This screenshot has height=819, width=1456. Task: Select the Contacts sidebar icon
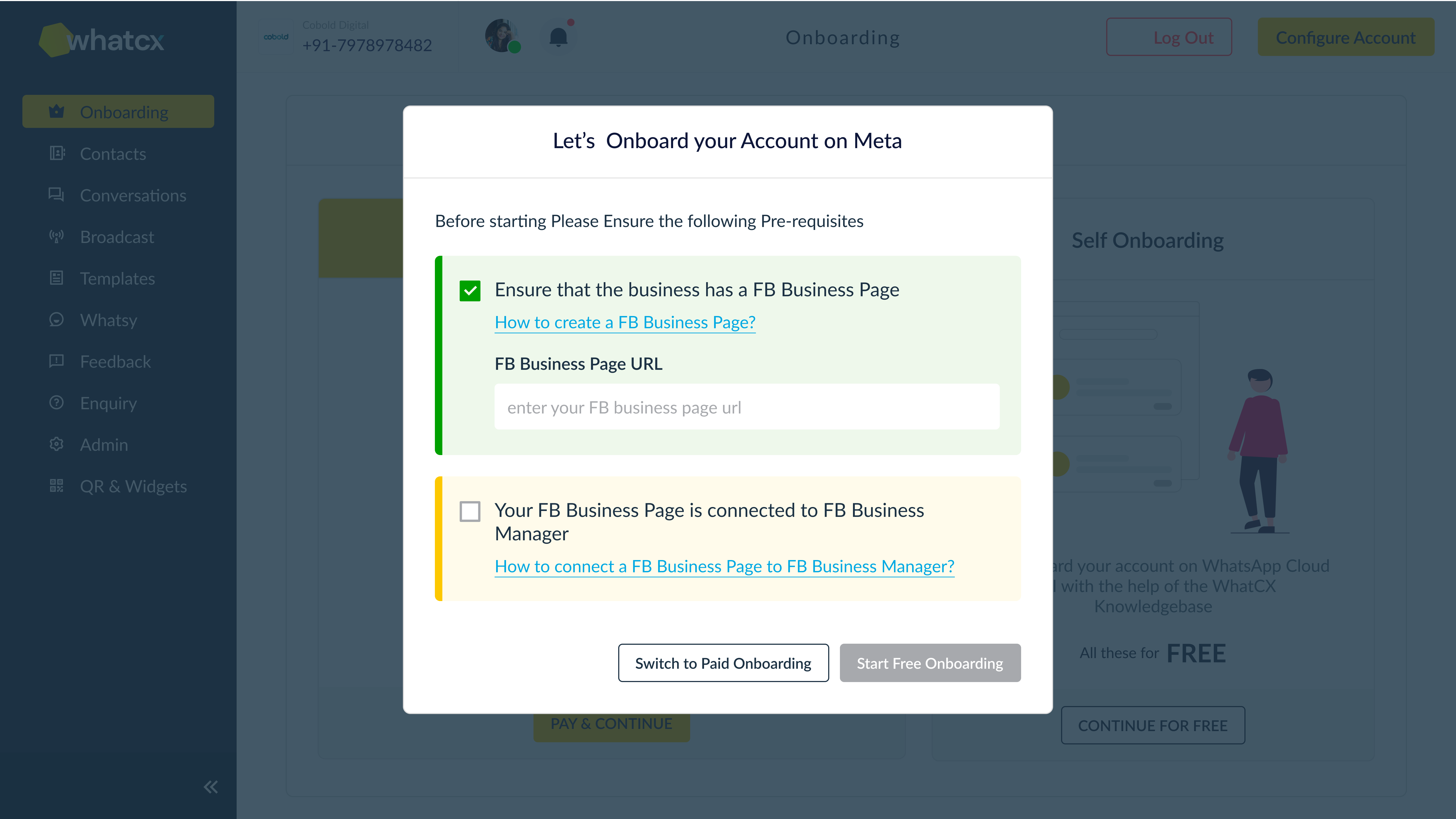click(56, 154)
